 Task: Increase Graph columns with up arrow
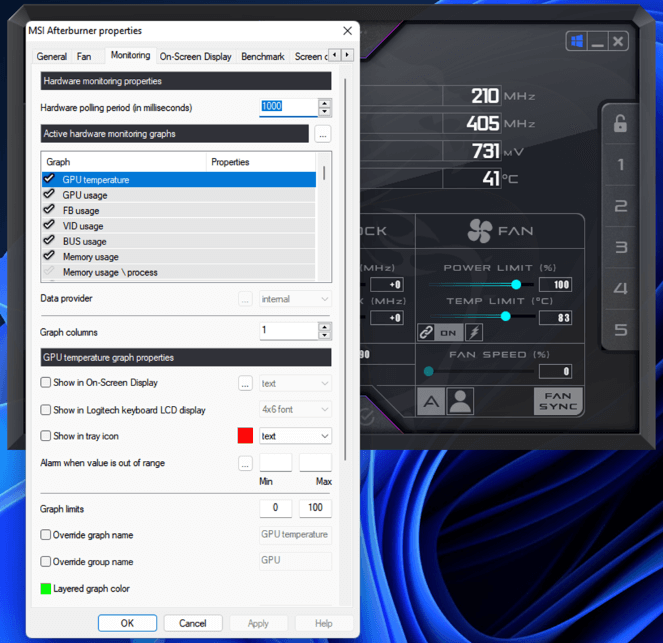tap(324, 327)
